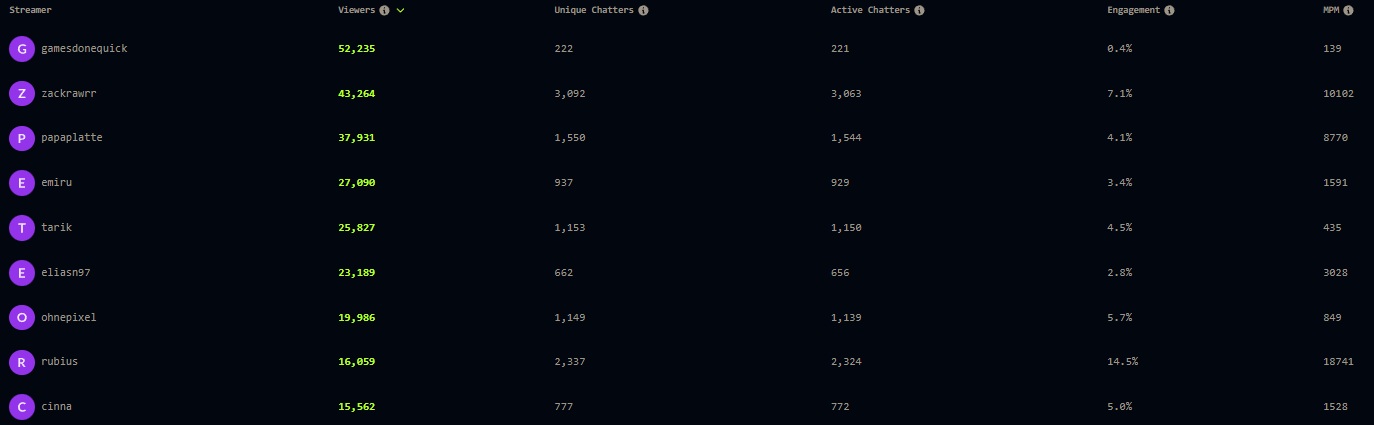The image size is (1374, 425).
Task: Open the rubius streamer name
Action: coord(59,362)
